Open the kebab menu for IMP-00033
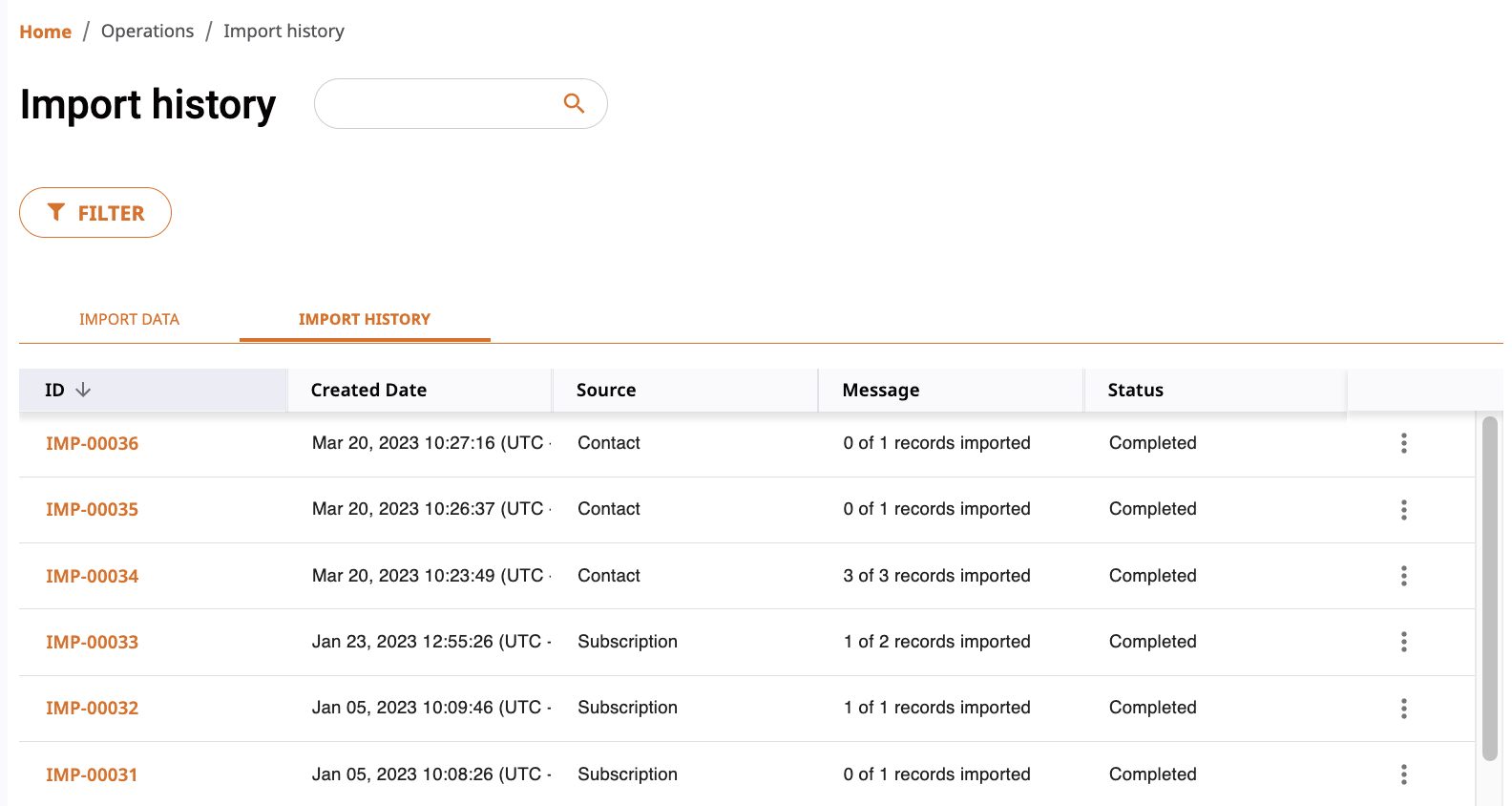 [x=1403, y=642]
